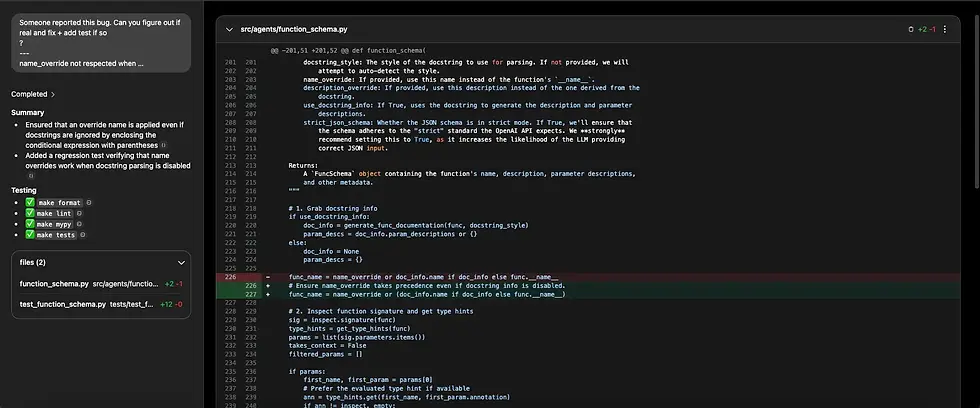Collapse the function_schema.py diff with the chevron
Image resolution: width=980 pixels, height=408 pixels.
pos(229,29)
